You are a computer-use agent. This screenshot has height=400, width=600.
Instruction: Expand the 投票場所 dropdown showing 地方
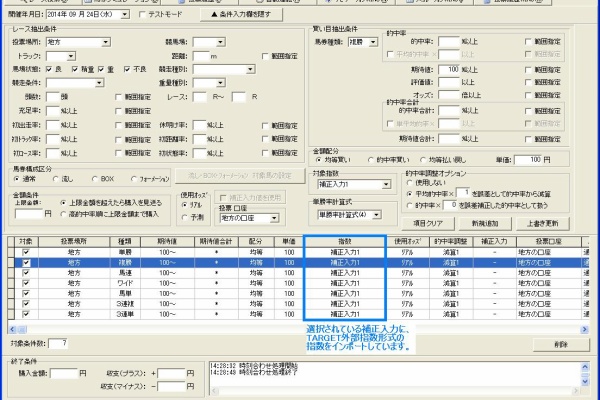105,43
